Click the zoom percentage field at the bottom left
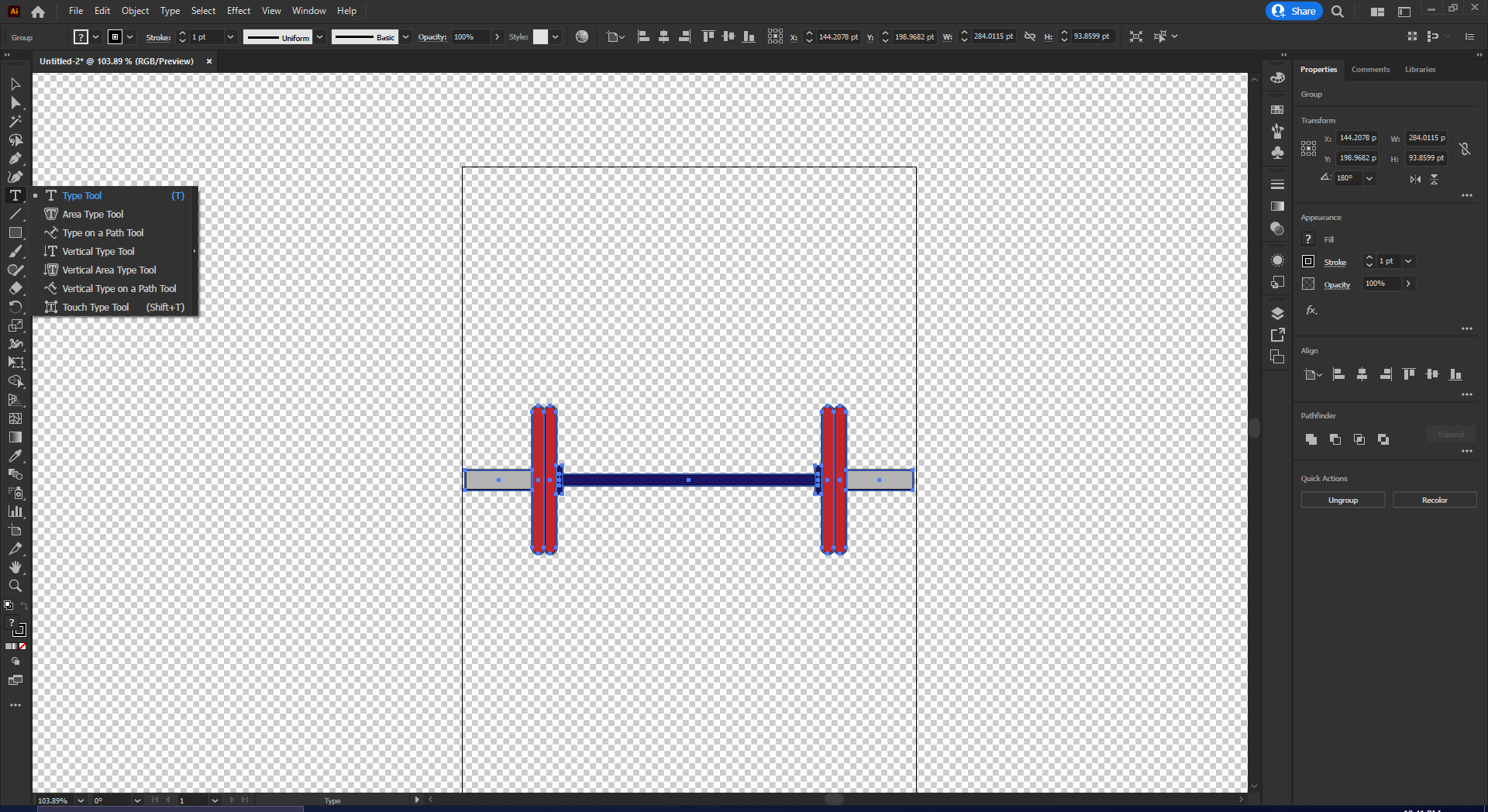The width and height of the screenshot is (1488, 812). 54,801
